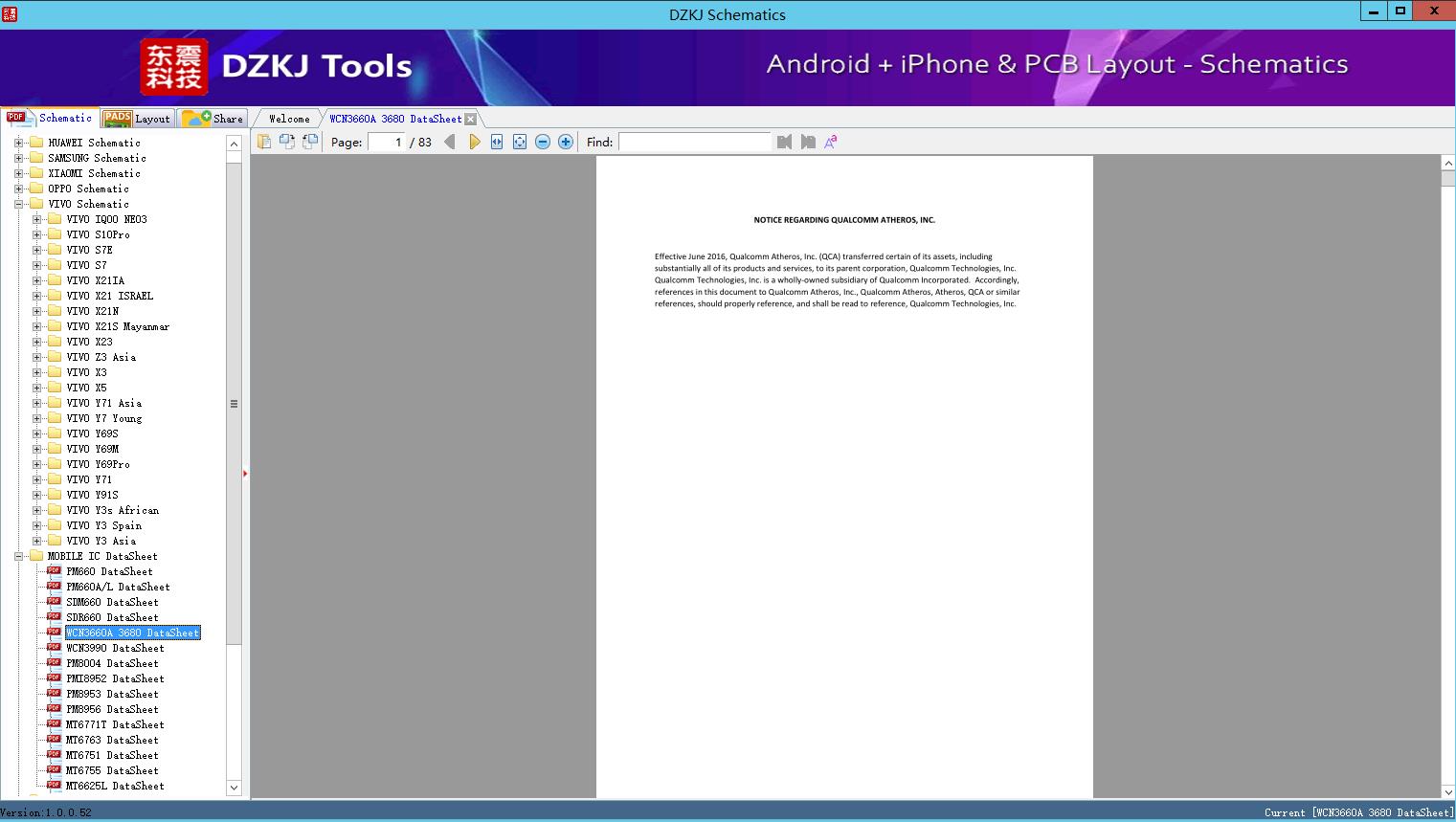
Task: Zoom out of the document
Action: click(x=543, y=142)
